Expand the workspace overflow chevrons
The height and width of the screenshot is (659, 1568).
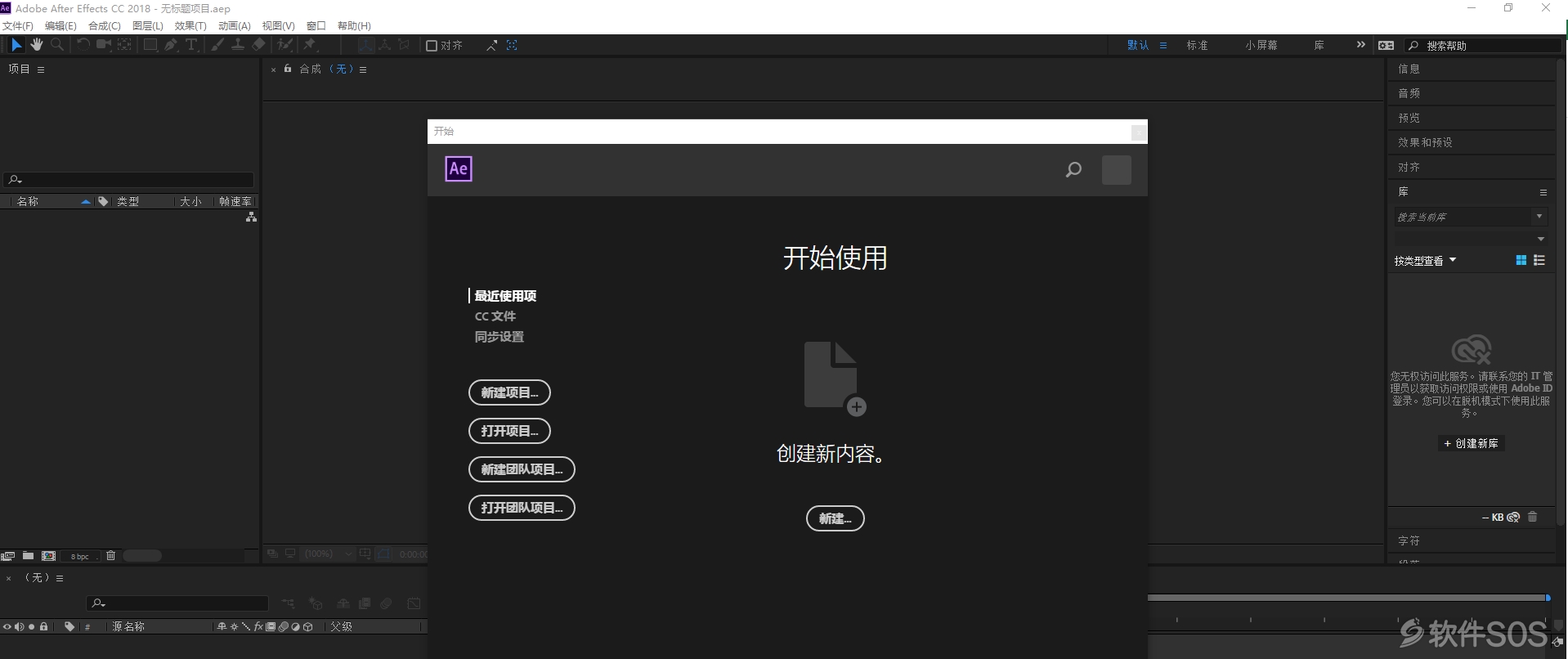tap(1360, 45)
